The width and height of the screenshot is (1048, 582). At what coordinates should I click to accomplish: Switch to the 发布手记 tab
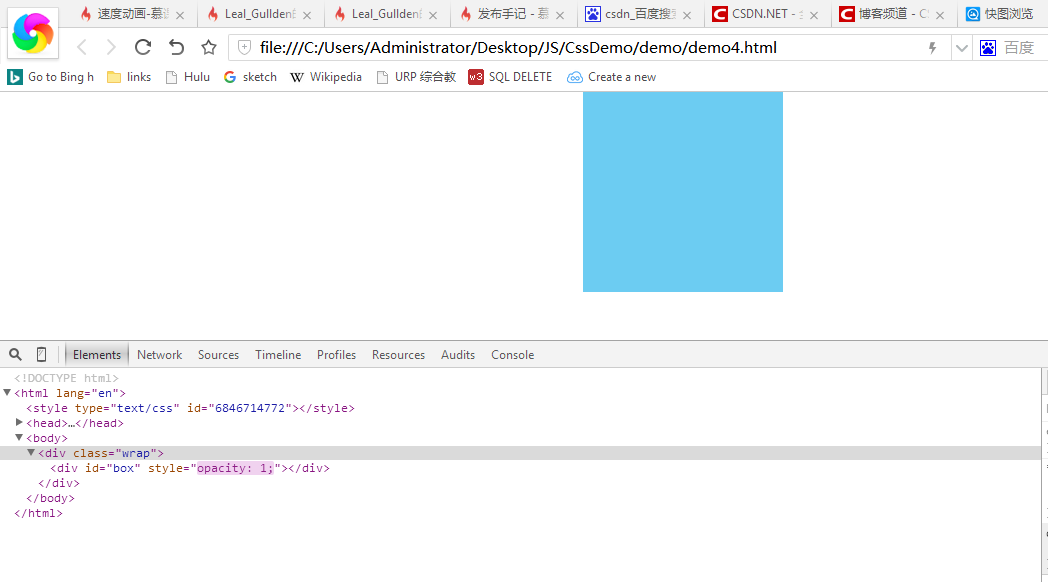click(x=513, y=14)
